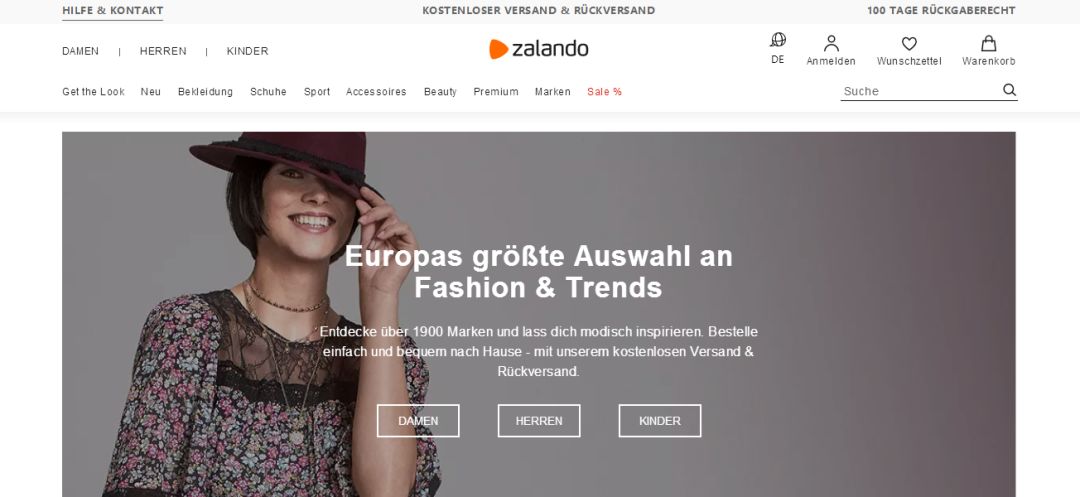
Task: Select the KINDER top category tab
Action: (247, 51)
